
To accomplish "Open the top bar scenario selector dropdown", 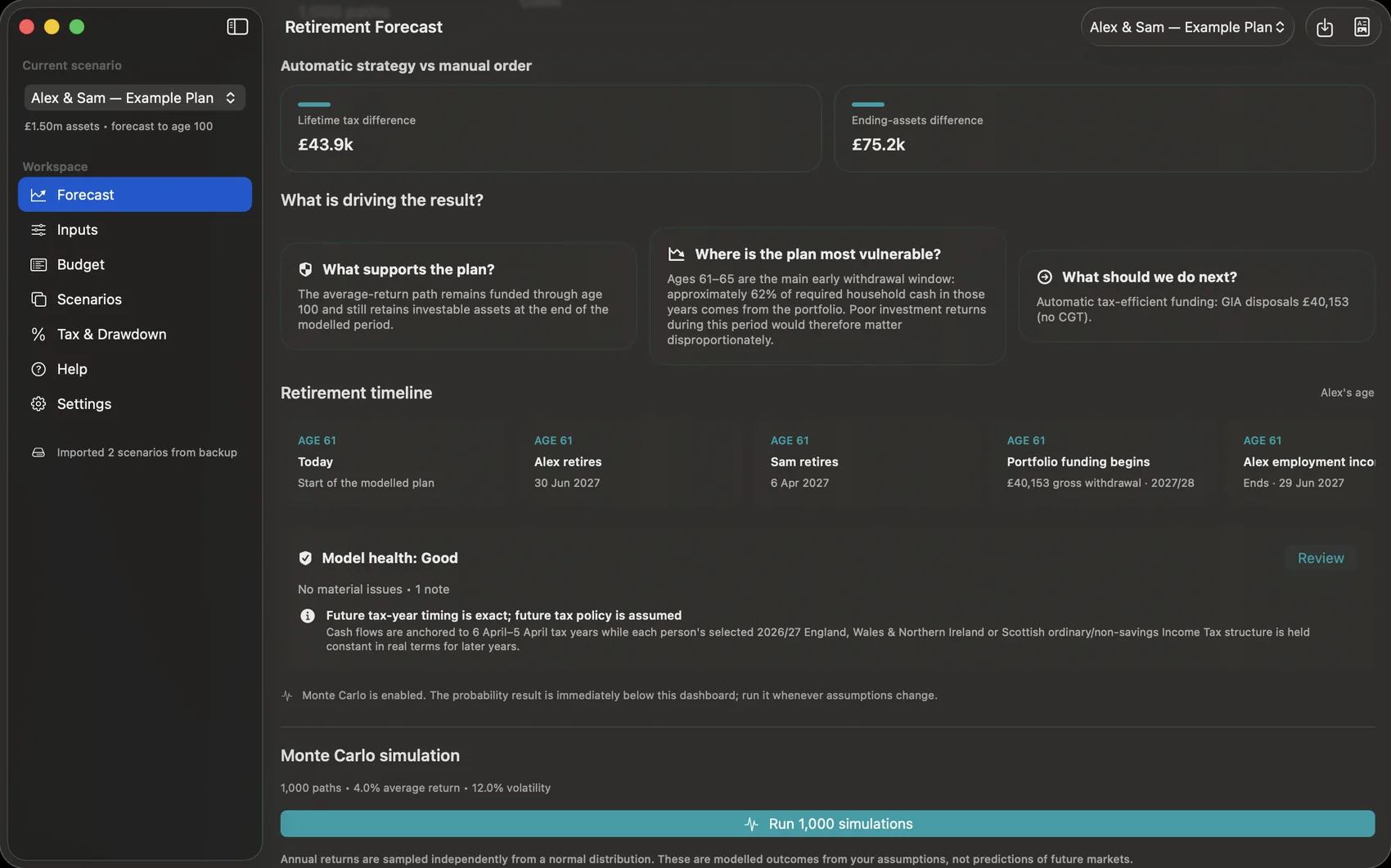I will [x=1187, y=27].
